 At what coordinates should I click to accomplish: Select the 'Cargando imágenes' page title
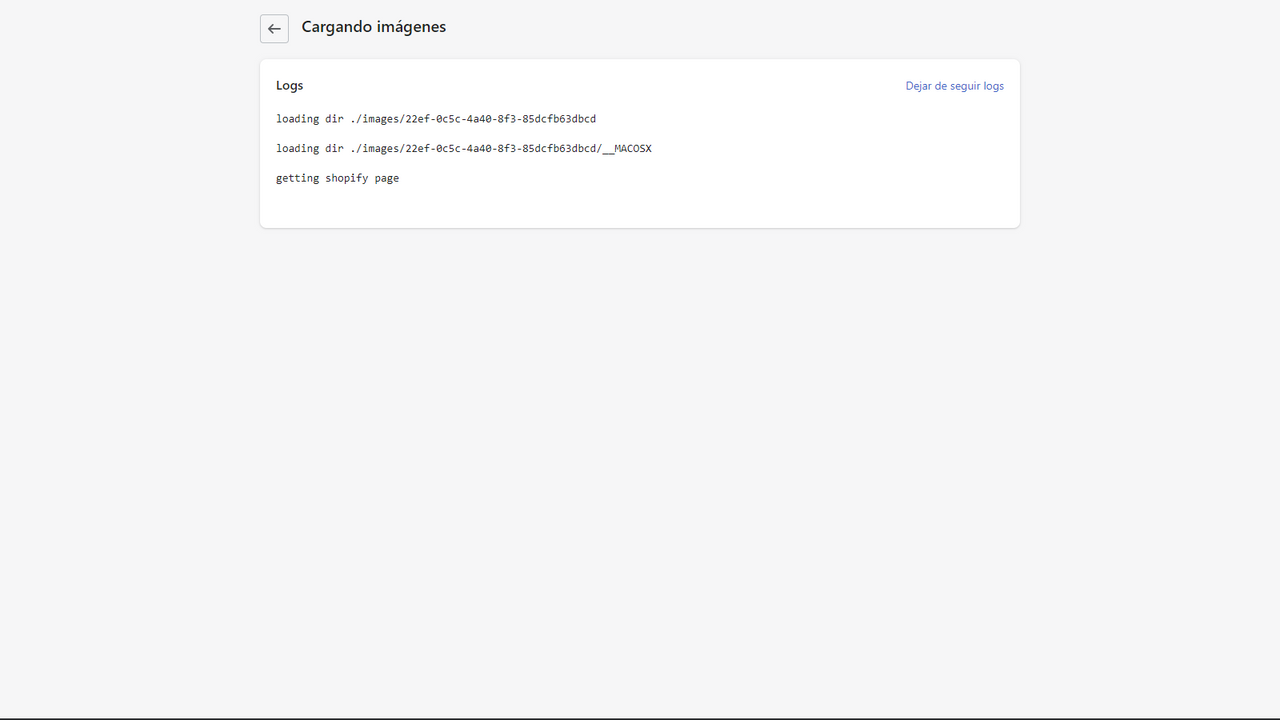[x=374, y=27]
